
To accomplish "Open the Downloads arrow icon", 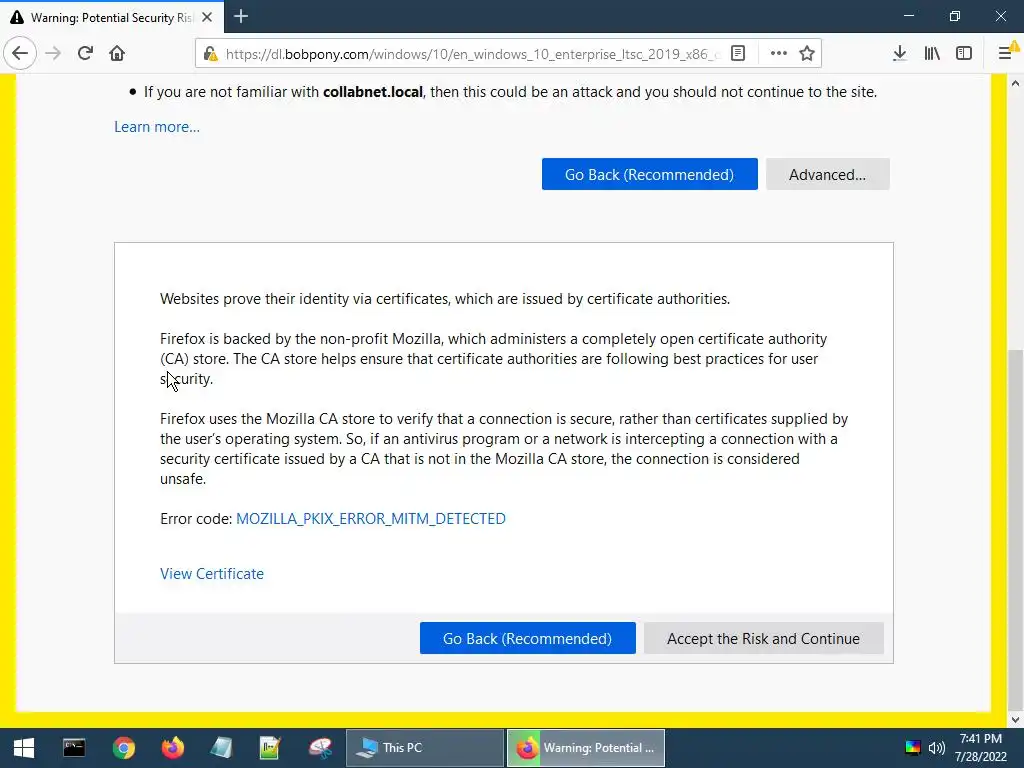I will (899, 54).
